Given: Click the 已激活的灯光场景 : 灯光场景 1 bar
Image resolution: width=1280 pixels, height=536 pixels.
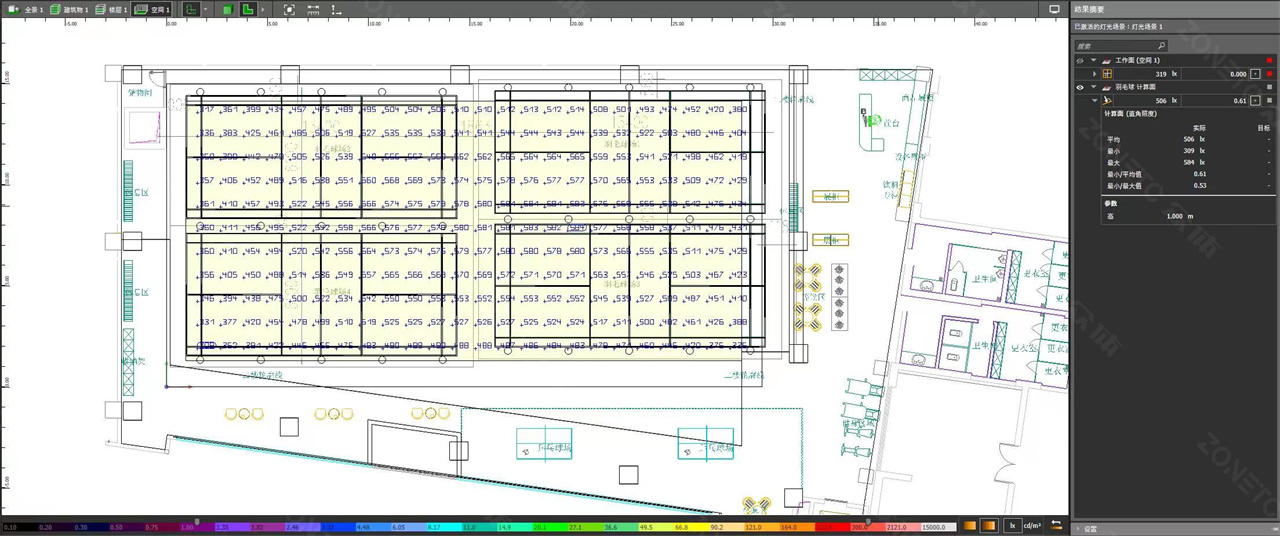Looking at the screenshot, I should [x=1174, y=27].
